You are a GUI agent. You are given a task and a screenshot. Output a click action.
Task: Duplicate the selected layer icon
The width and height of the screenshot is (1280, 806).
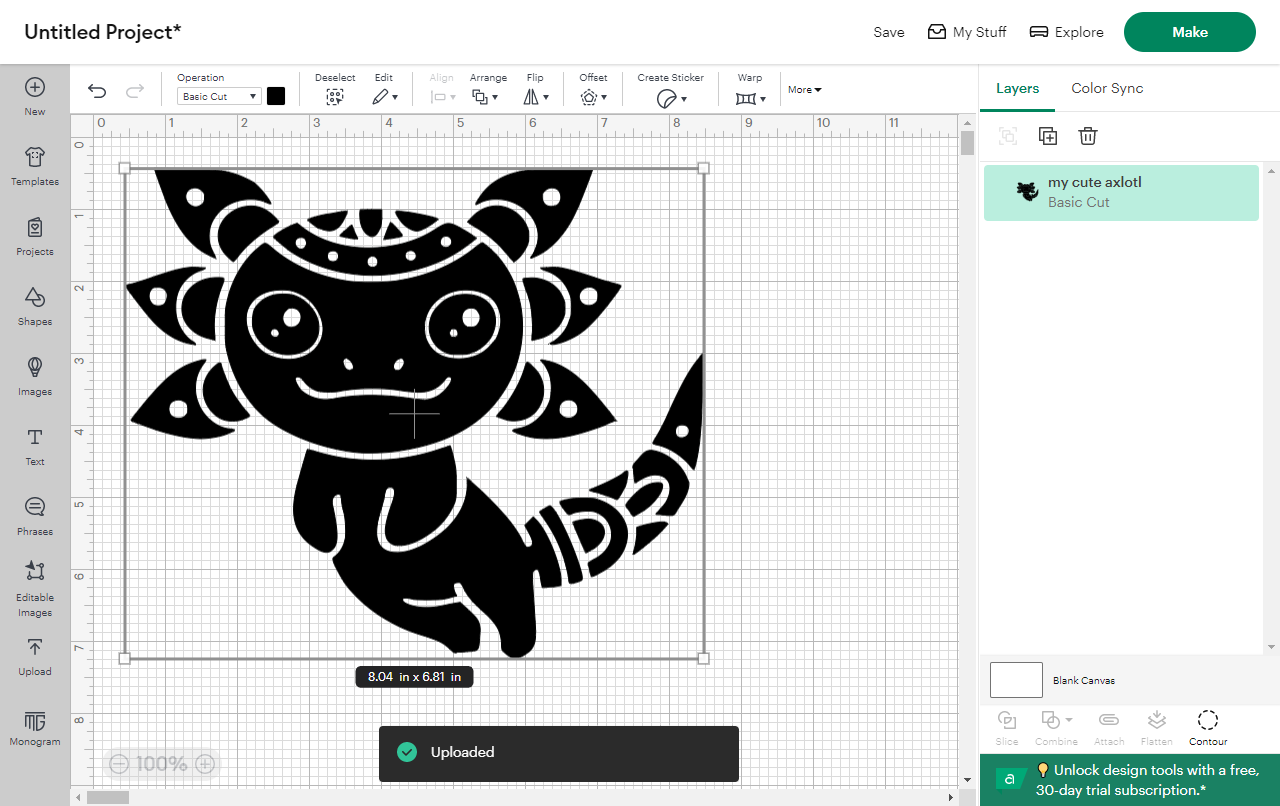click(x=1048, y=136)
